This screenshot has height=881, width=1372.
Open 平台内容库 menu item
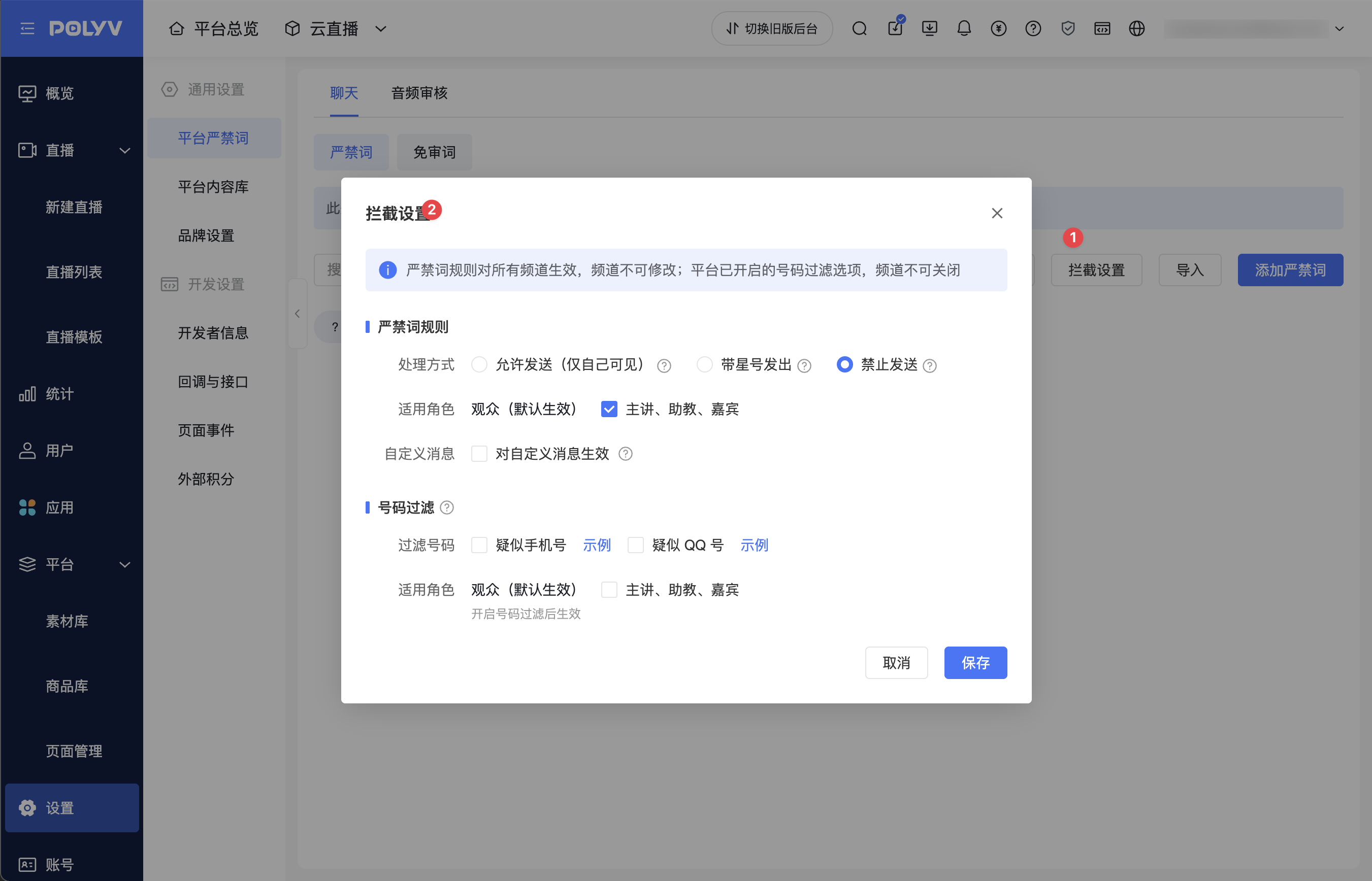tap(213, 186)
